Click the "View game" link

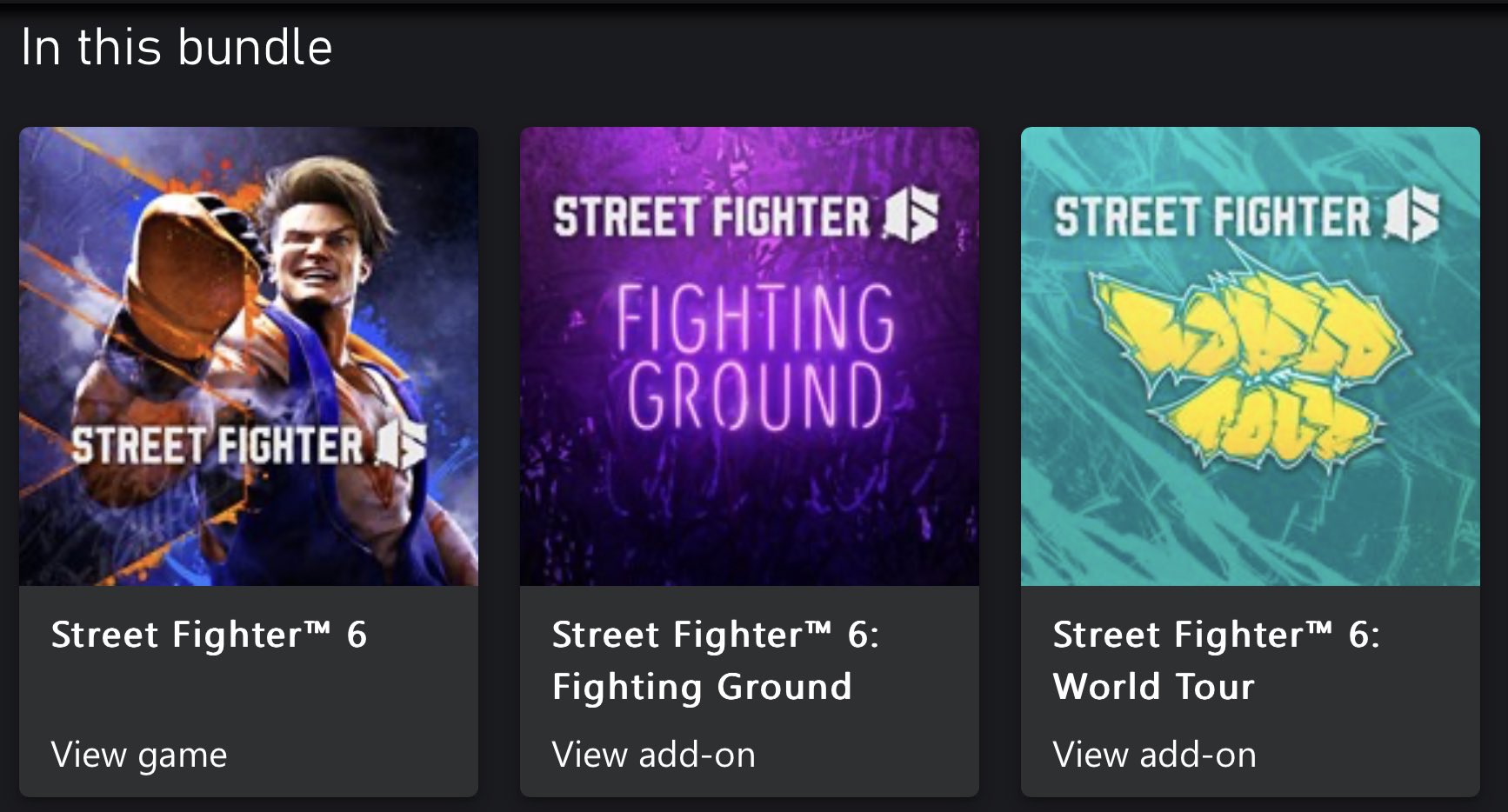point(139,754)
